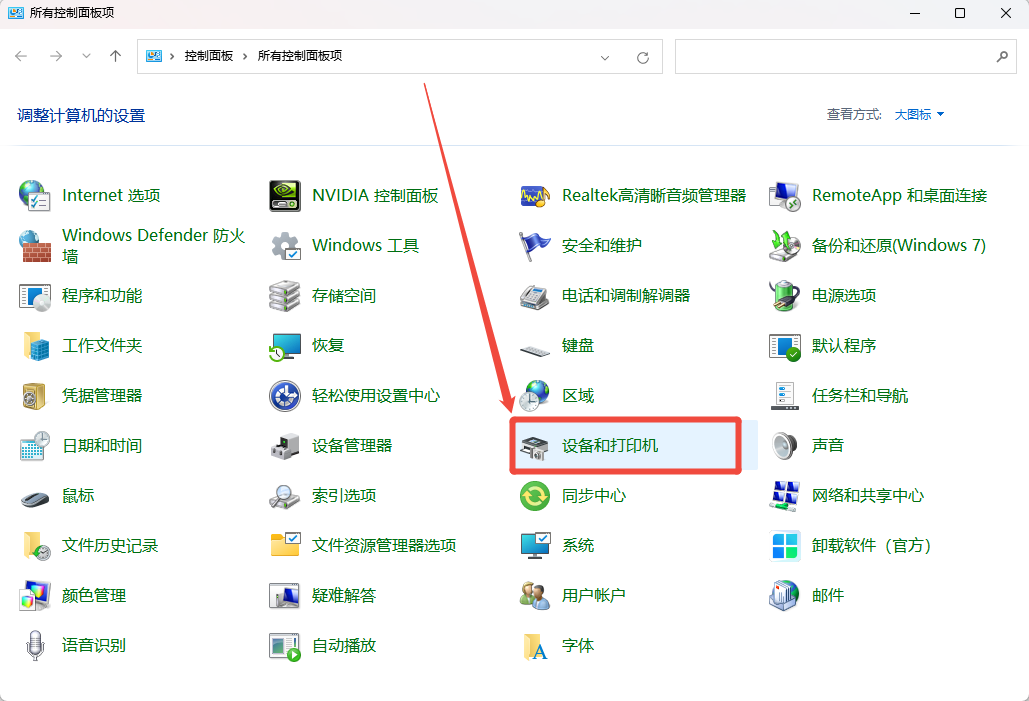The image size is (1029, 701).
Task: Click the 用户帐户 people icon
Action: click(x=535, y=596)
